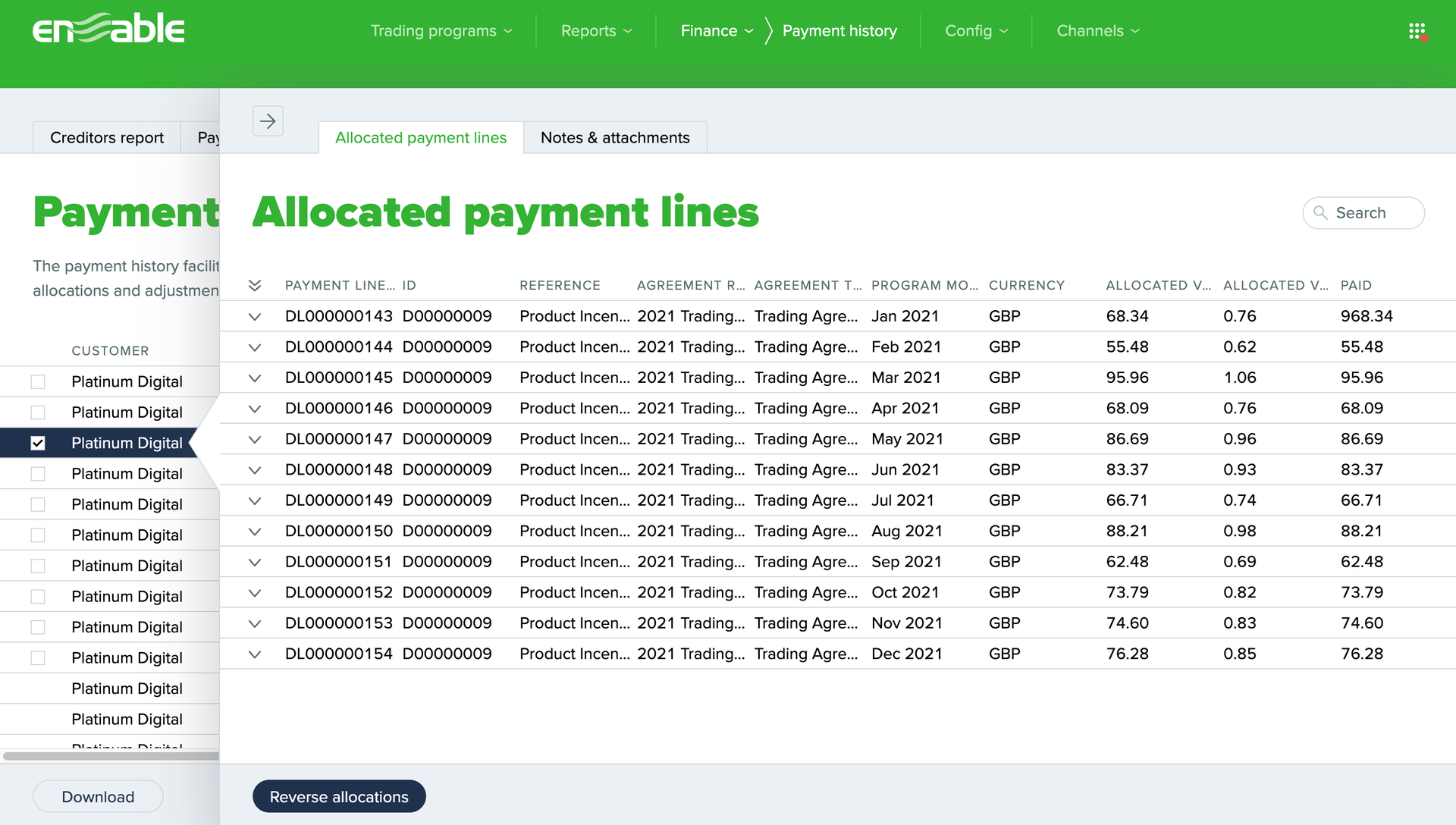Image resolution: width=1456 pixels, height=825 pixels.
Task: Check tenth Platinum Digital customer checkbox
Action: pos(38,658)
